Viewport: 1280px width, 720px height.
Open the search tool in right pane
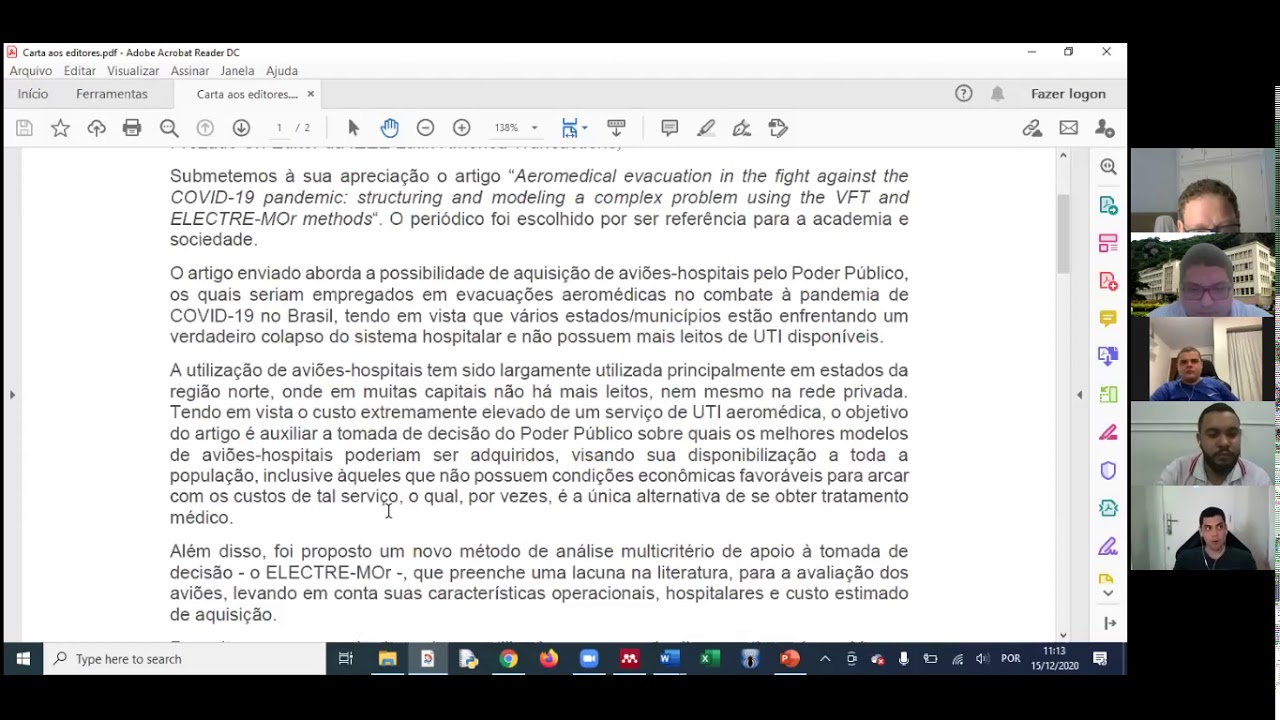(1108, 167)
